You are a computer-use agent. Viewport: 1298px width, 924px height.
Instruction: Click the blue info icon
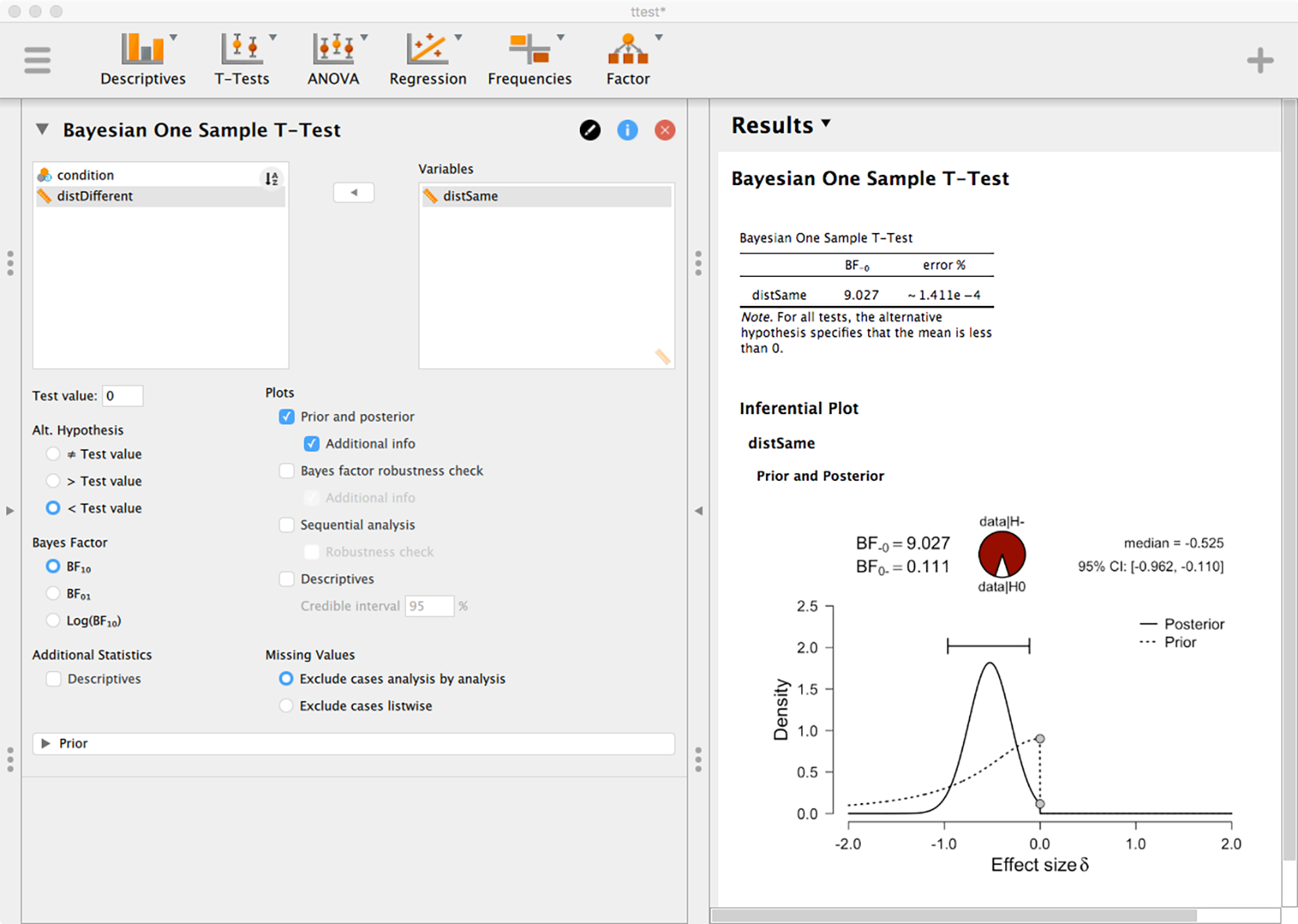(x=627, y=130)
